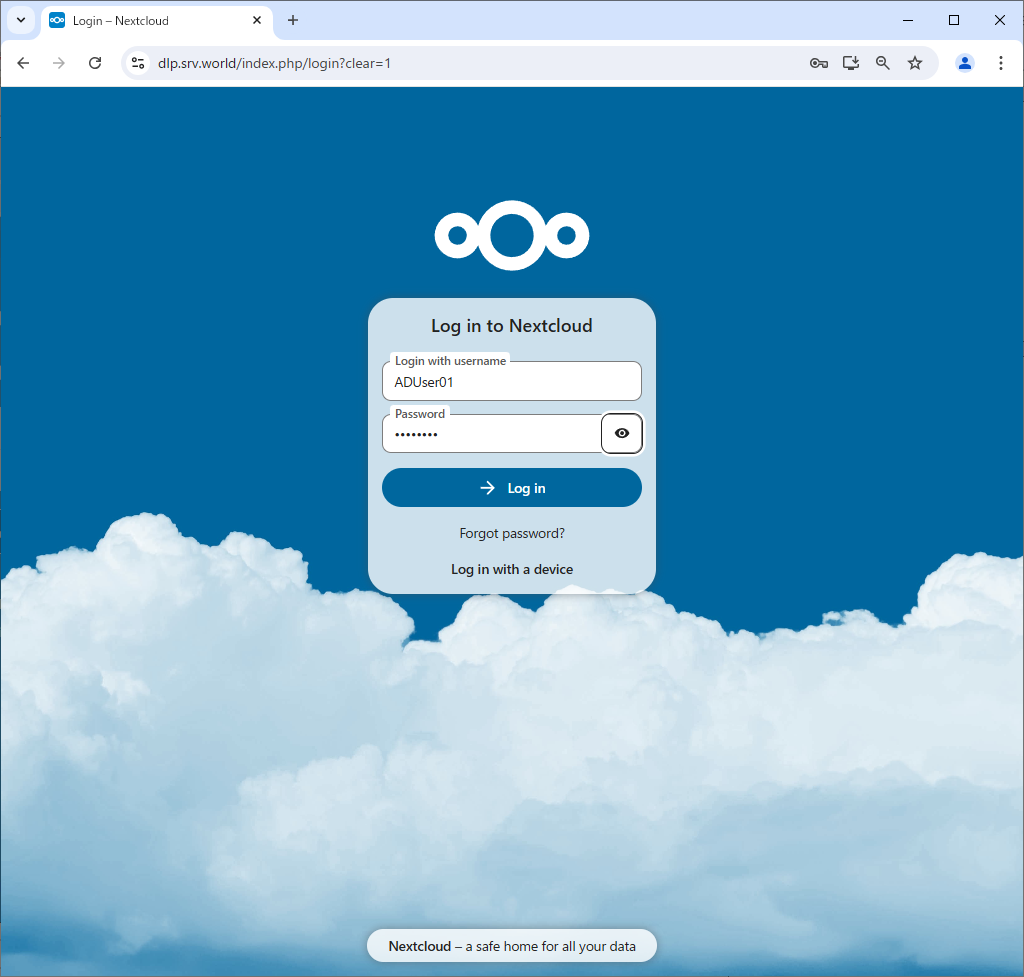
Task: Click the install app icon
Action: [850, 63]
